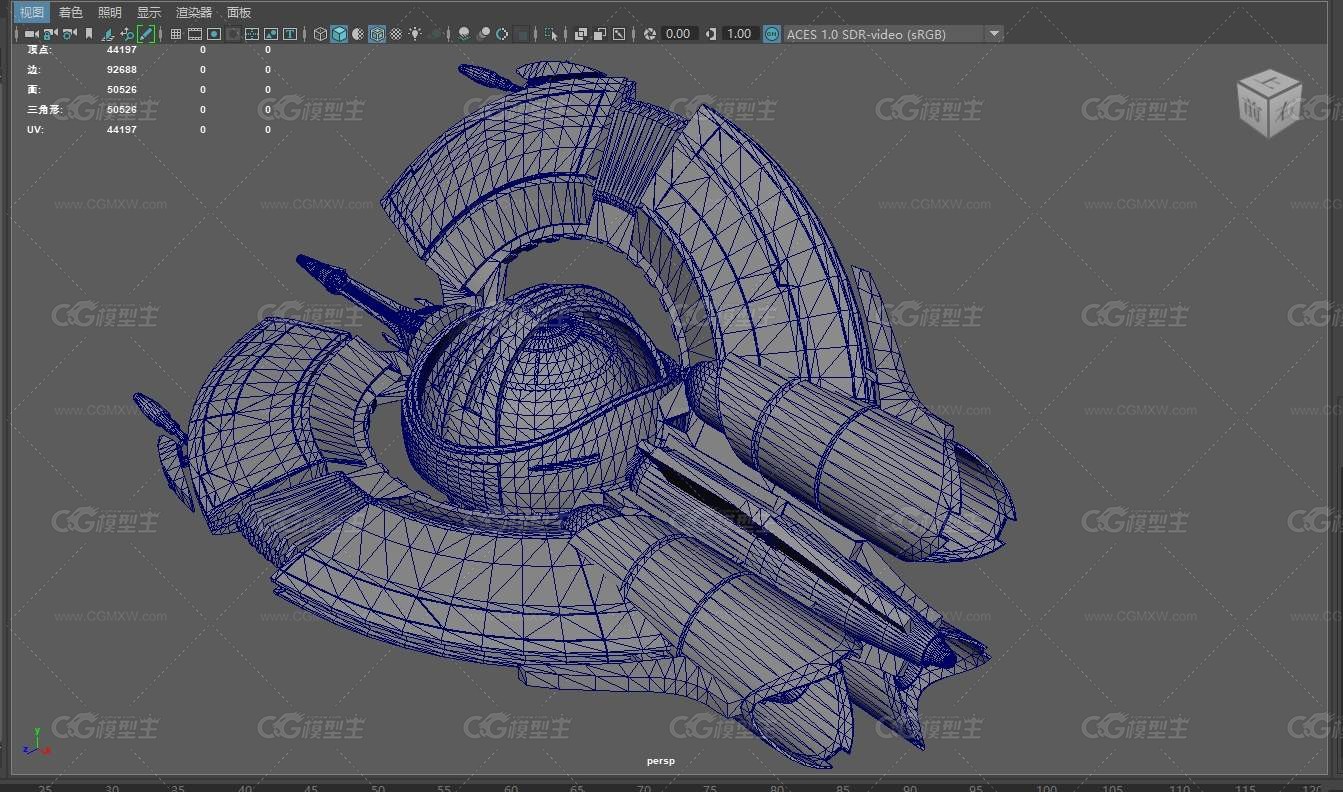
Task: Click the Exposure reset icon
Action: (649, 34)
